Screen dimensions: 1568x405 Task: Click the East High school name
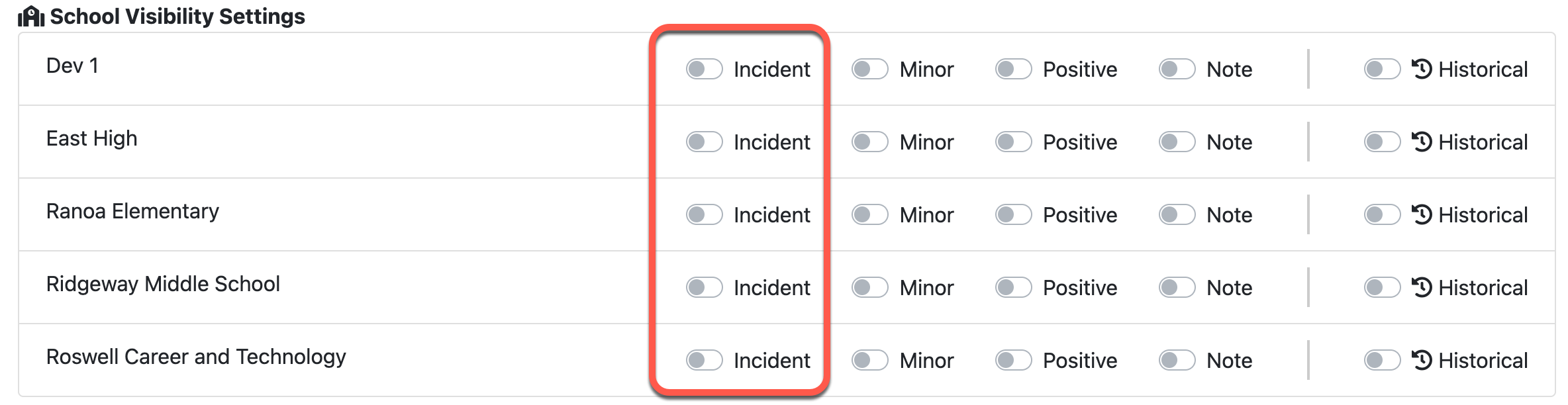tap(92, 138)
